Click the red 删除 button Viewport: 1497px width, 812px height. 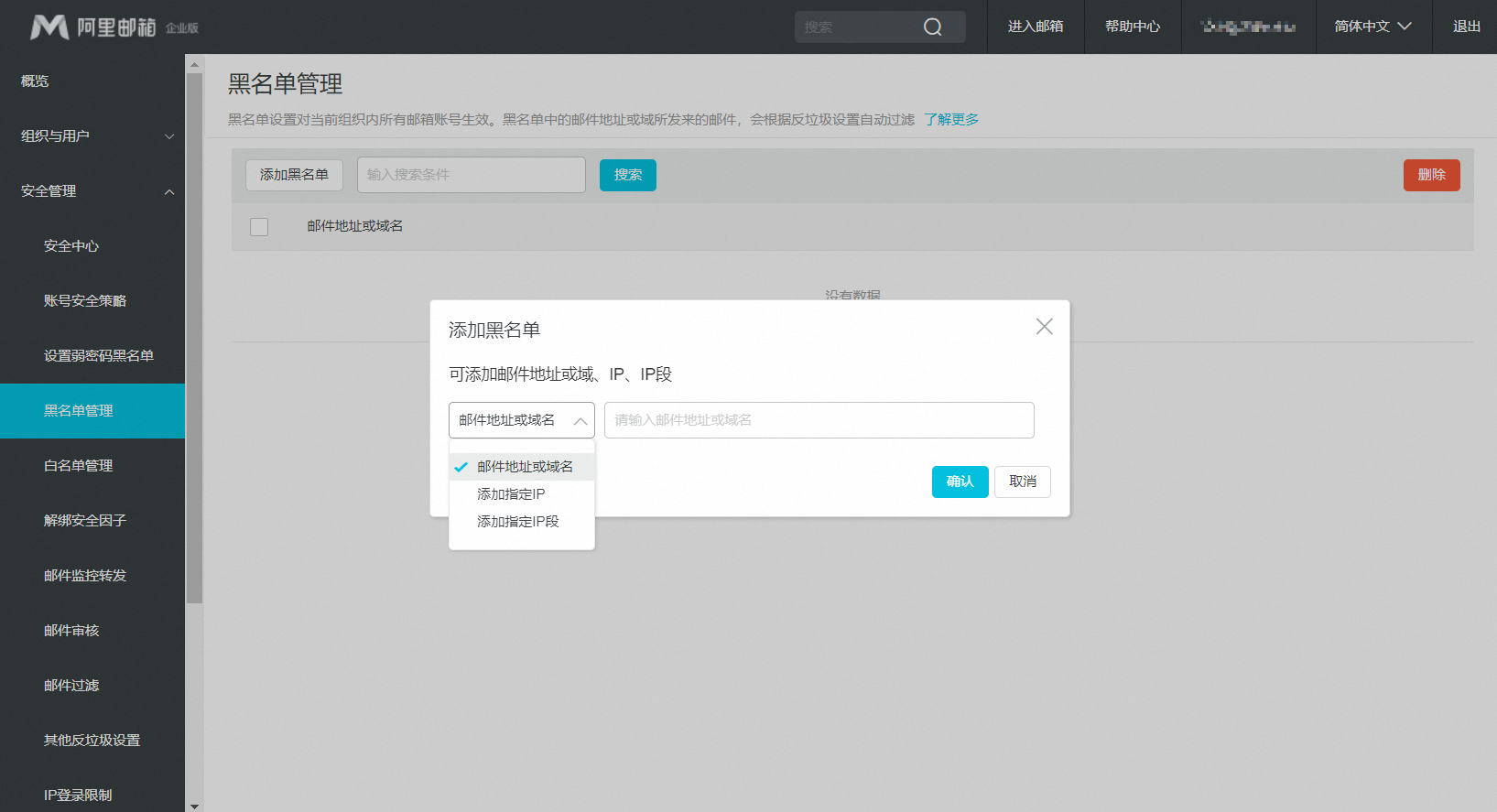pyautogui.click(x=1430, y=175)
